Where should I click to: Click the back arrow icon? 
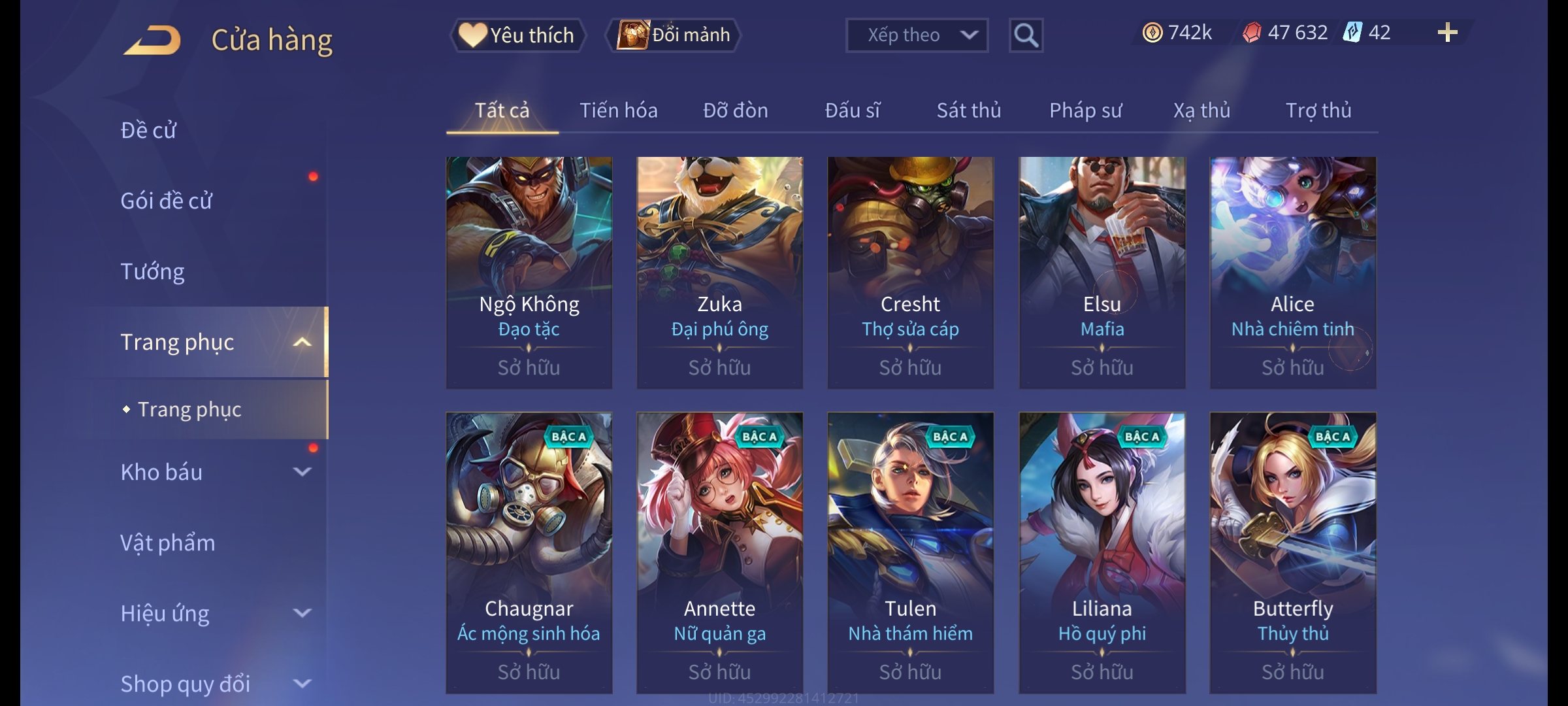(x=152, y=41)
